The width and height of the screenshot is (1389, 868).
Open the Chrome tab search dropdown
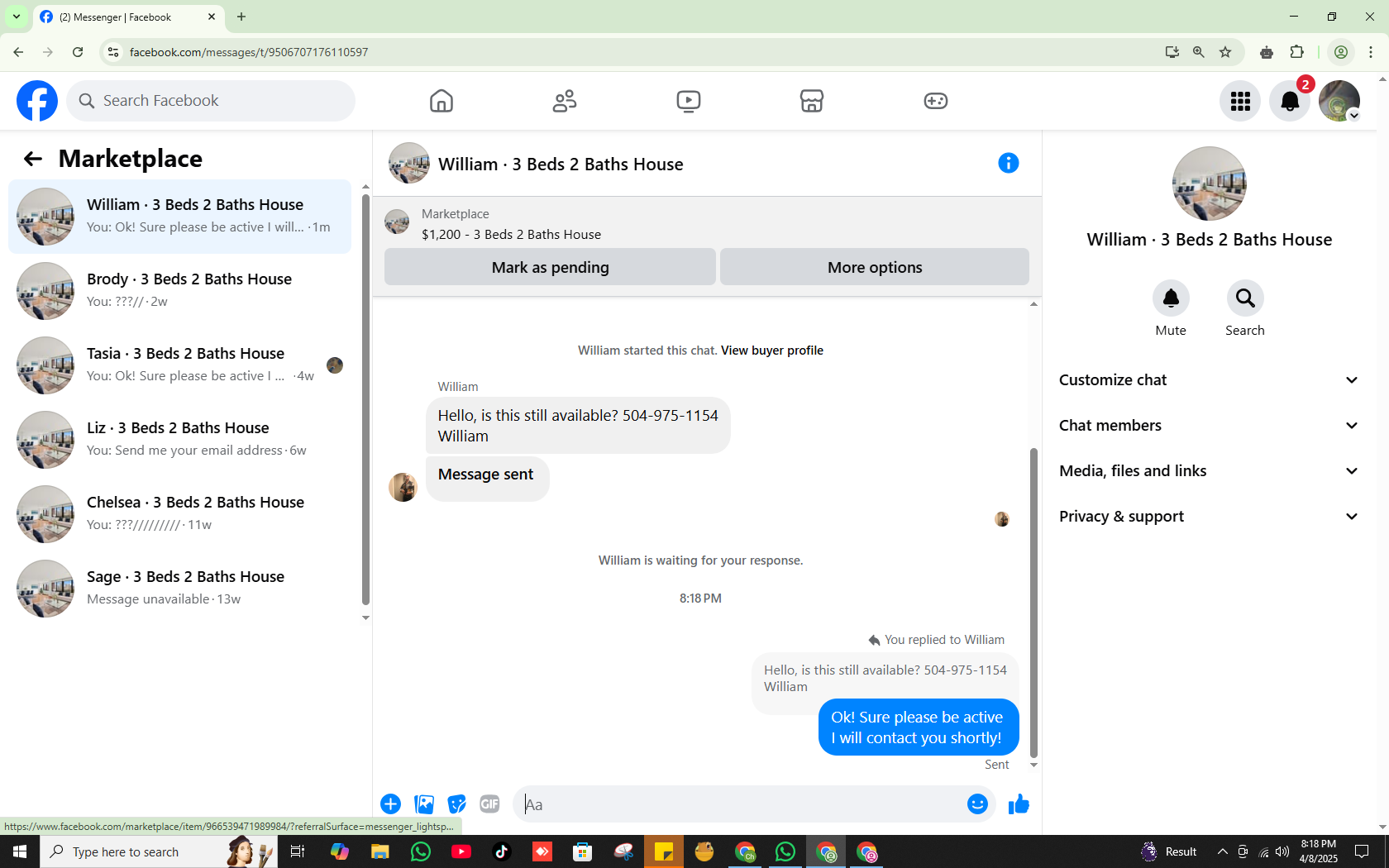[16, 17]
